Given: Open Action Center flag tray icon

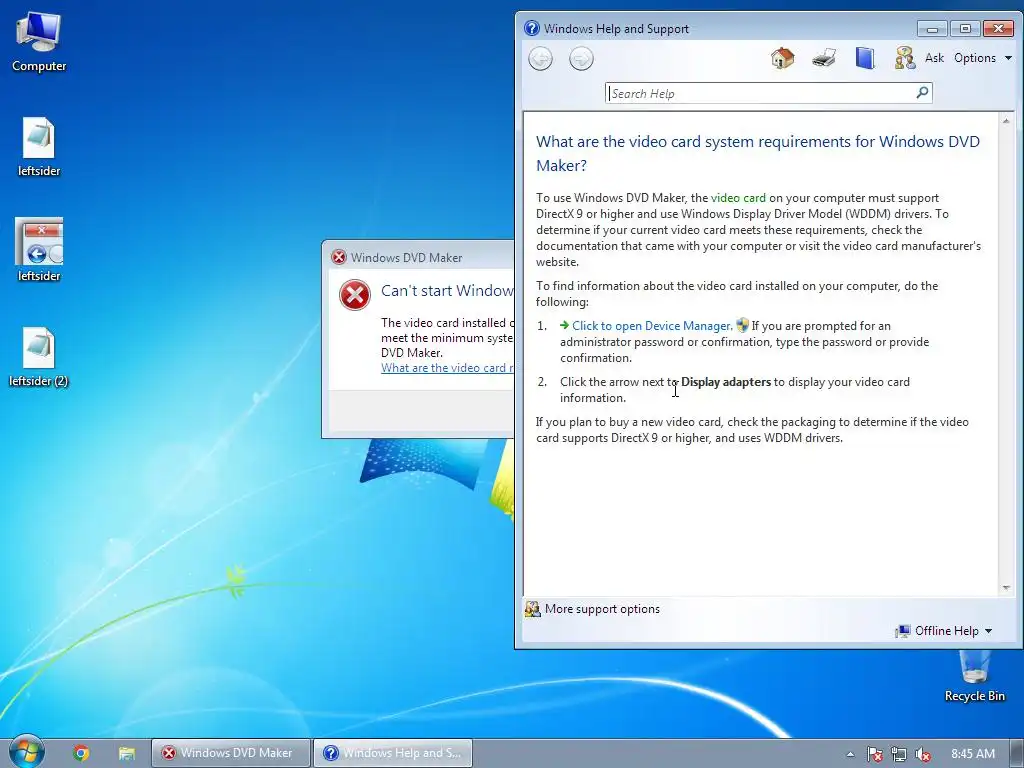Looking at the screenshot, I should point(874,754).
